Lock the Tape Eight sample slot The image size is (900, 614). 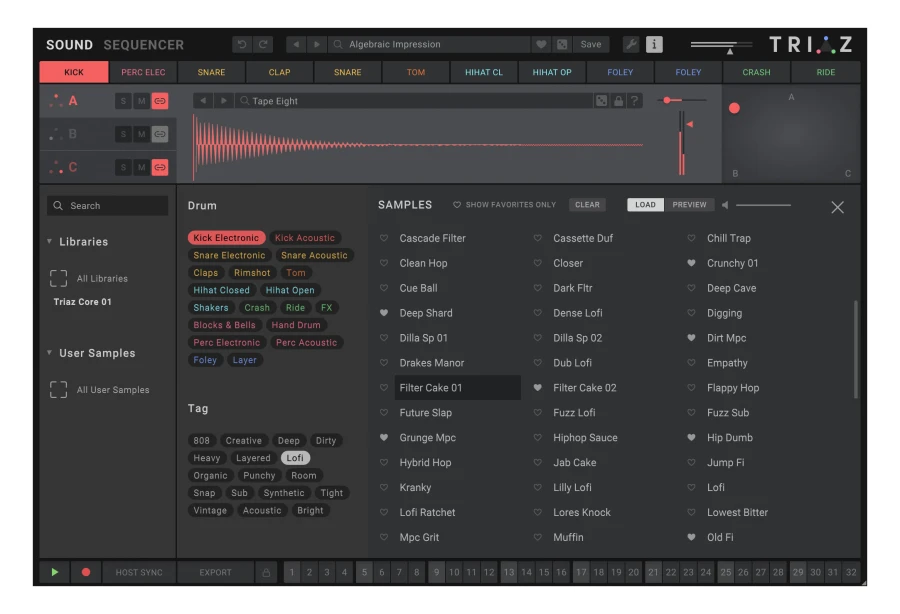coord(618,101)
